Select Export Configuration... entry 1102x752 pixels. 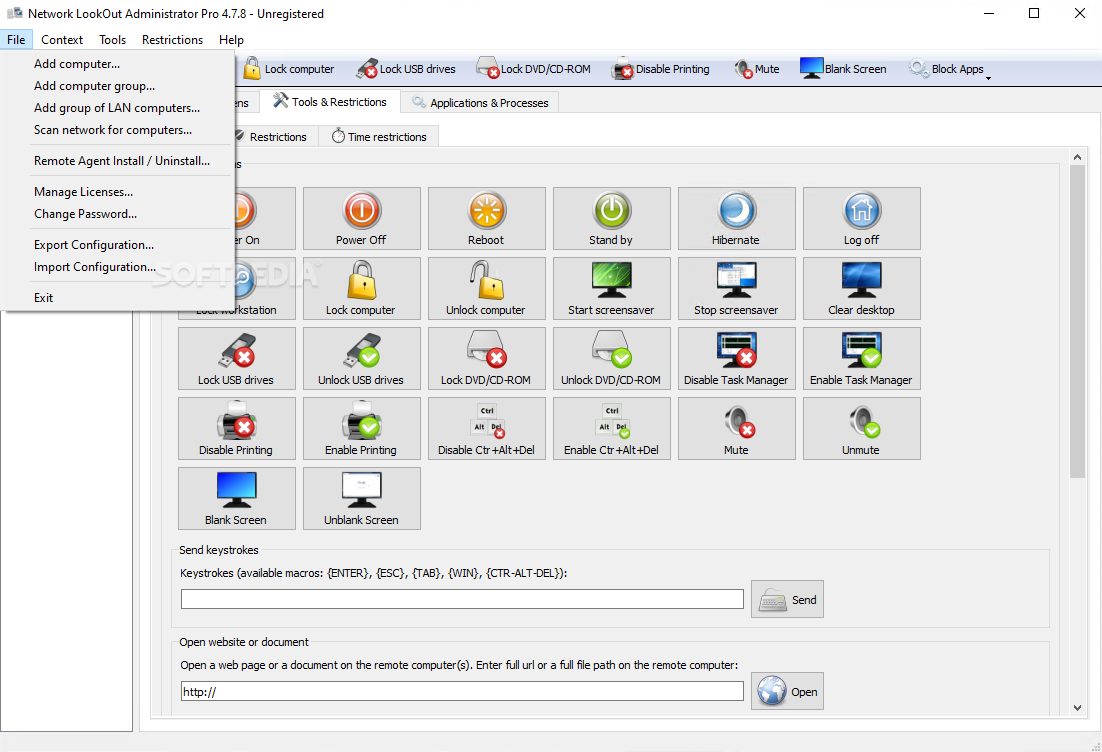117,245
